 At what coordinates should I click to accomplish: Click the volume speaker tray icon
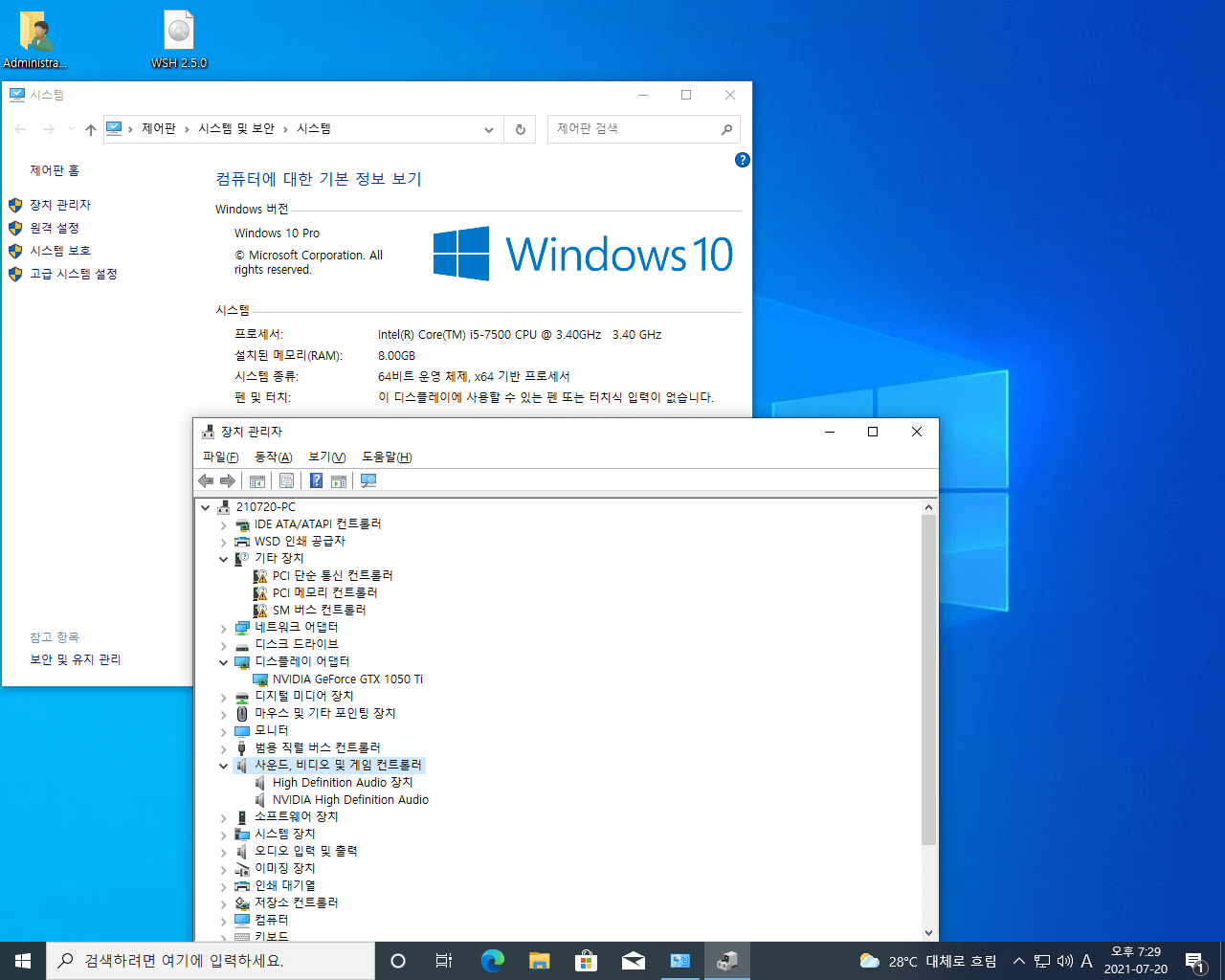coord(1064,961)
